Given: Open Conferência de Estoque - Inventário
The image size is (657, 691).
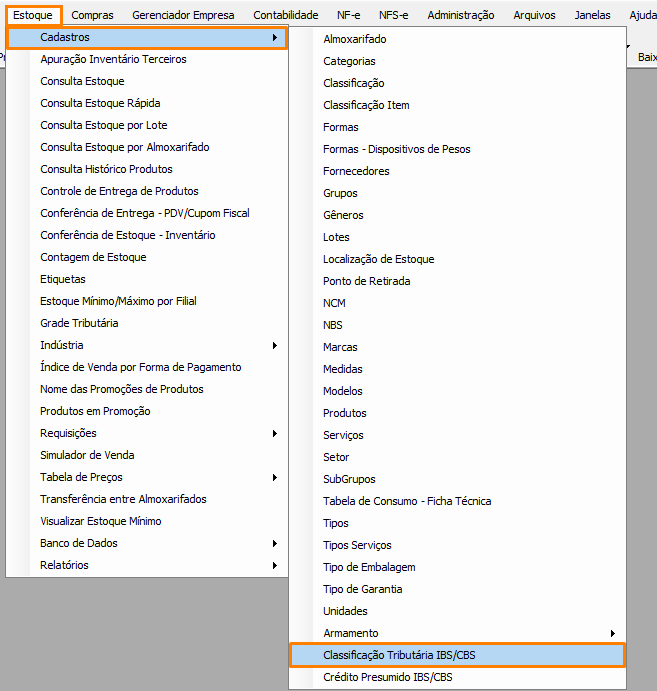Looking at the screenshot, I should (147, 235).
